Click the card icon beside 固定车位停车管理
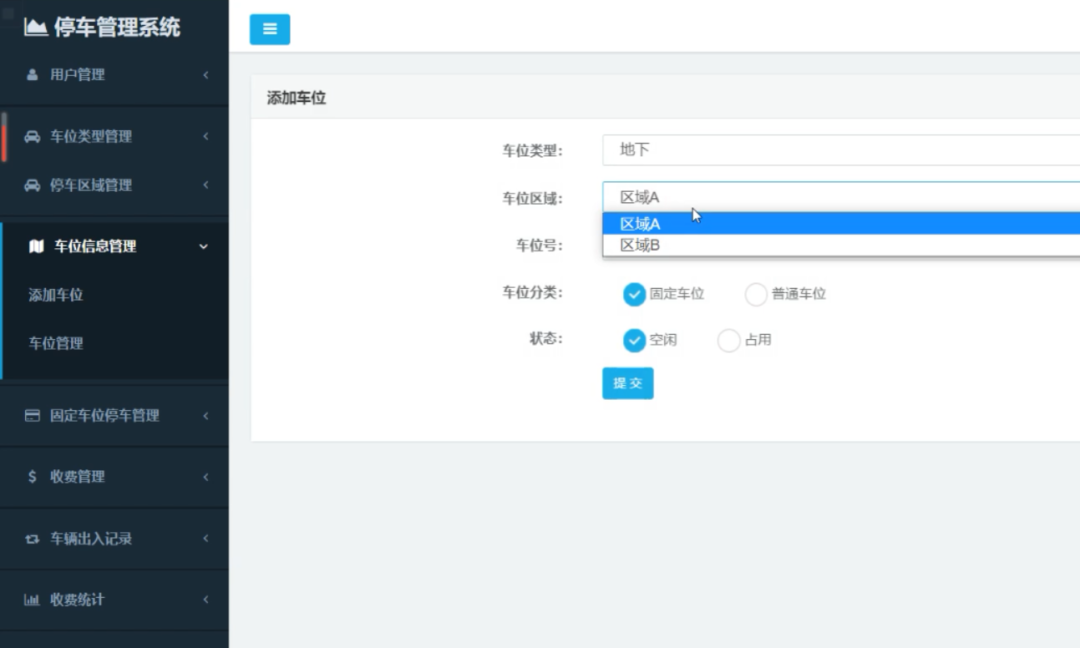1080x648 pixels. coord(32,415)
